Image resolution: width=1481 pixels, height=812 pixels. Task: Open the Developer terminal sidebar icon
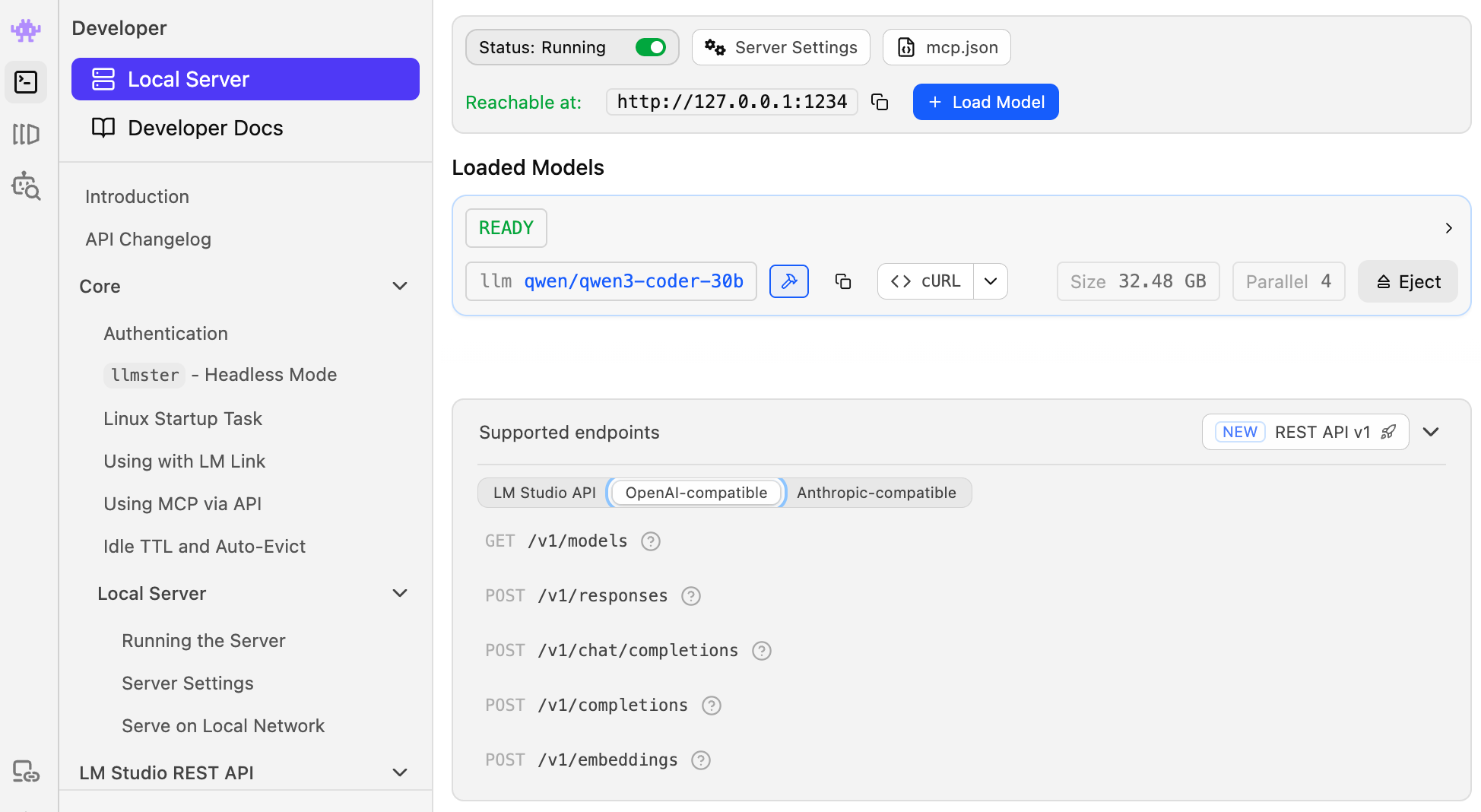(x=26, y=81)
